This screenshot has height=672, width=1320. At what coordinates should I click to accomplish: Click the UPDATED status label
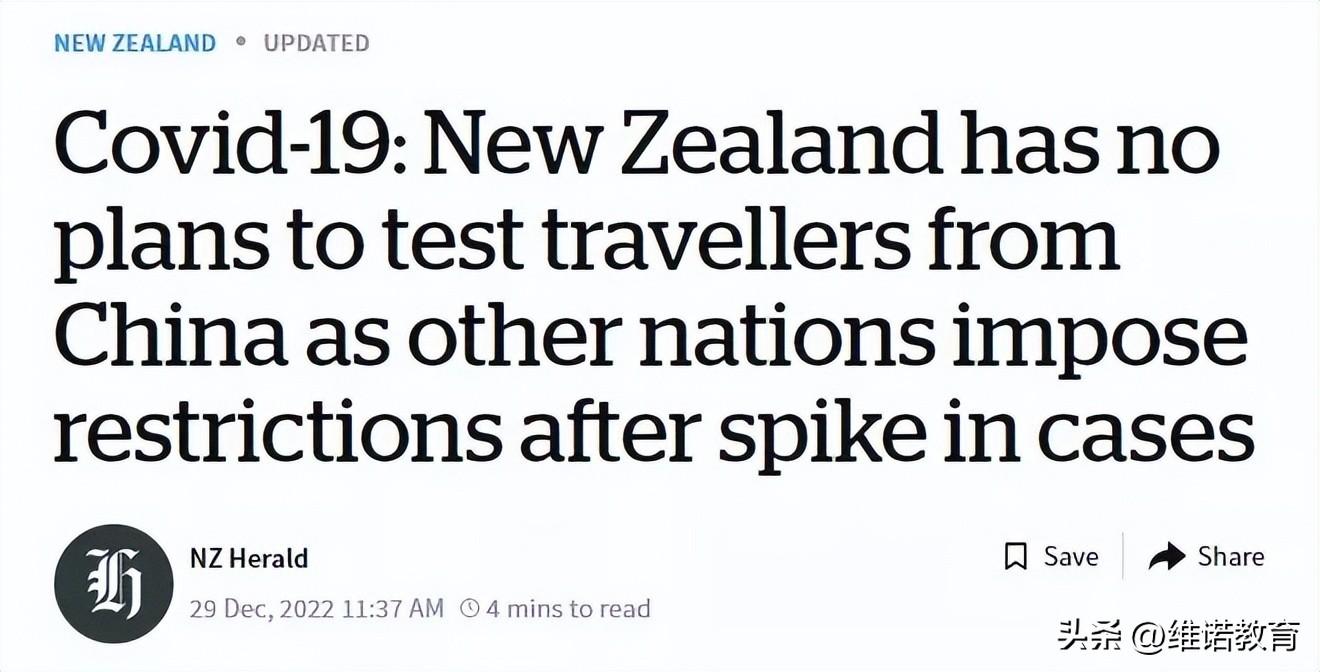pos(316,43)
